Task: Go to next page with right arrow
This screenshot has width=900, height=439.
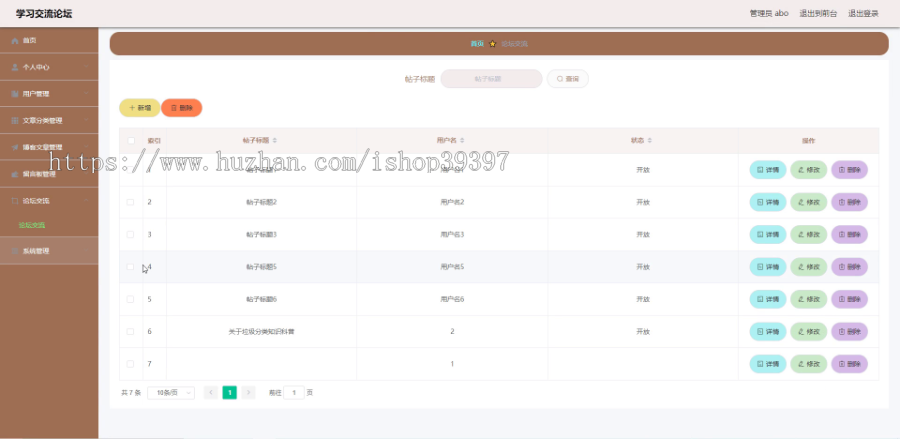Action: point(248,393)
